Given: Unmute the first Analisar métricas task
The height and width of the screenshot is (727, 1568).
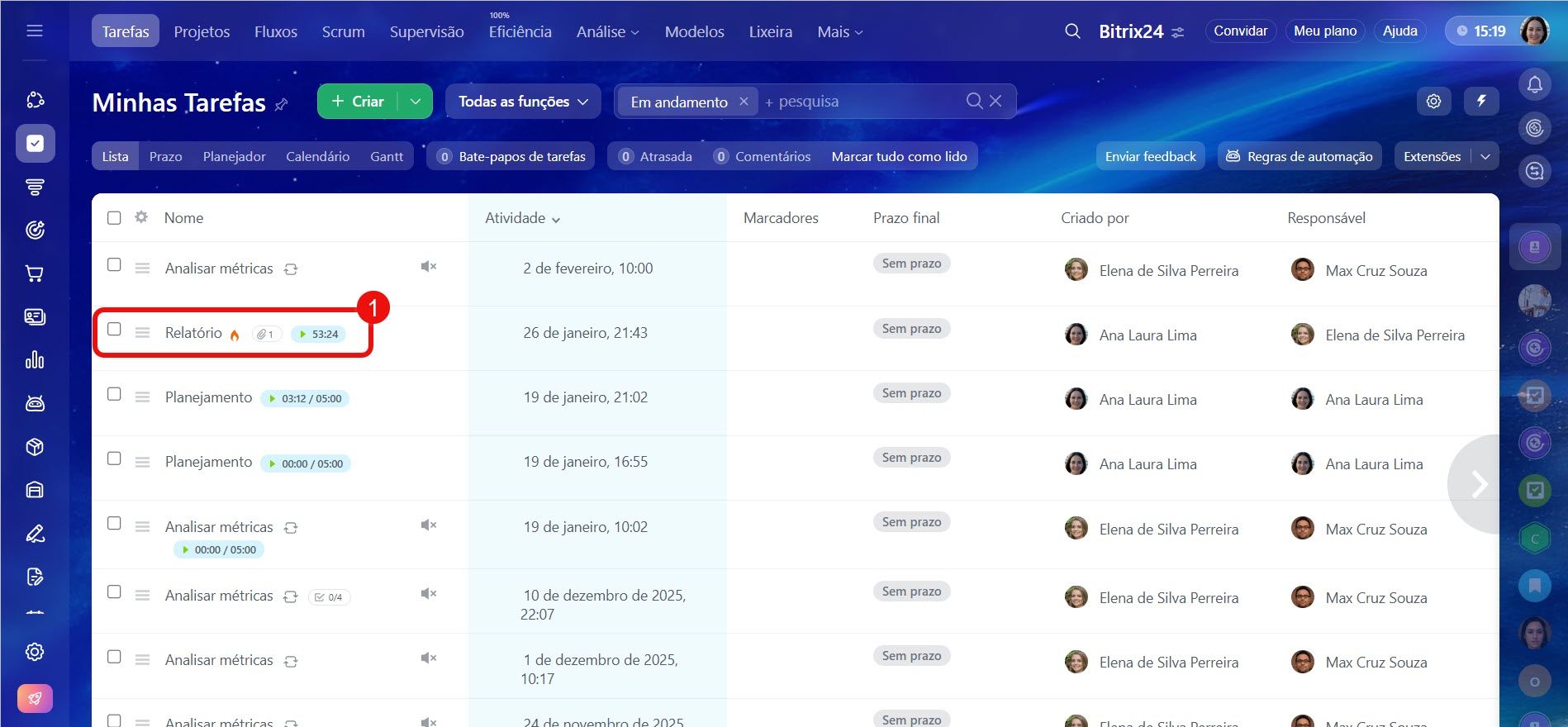Looking at the screenshot, I should click(x=428, y=267).
